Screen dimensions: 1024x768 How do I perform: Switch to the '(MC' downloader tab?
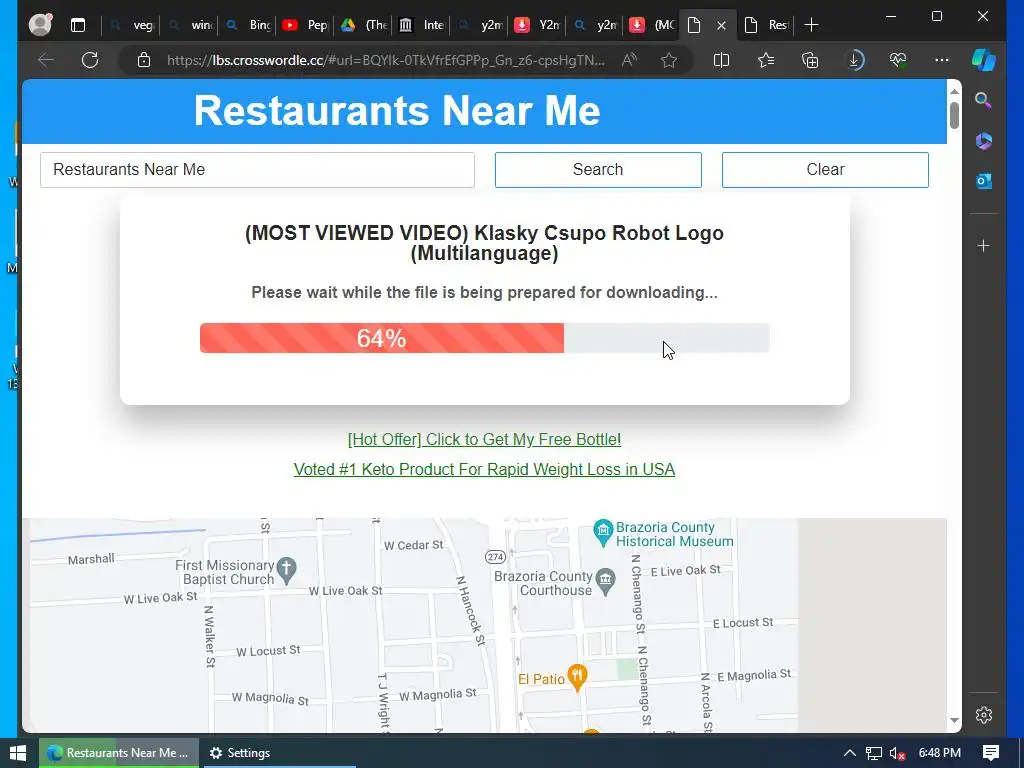tap(651, 25)
